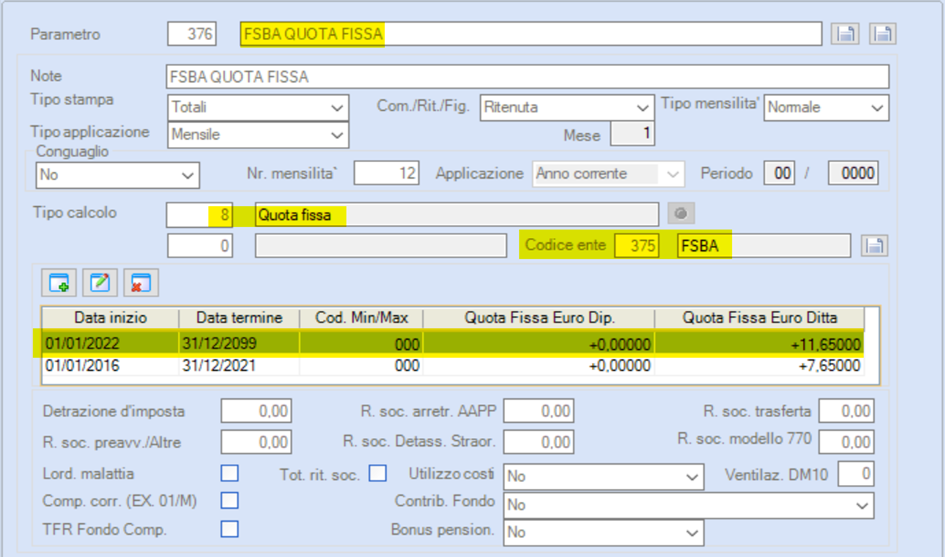Open the Tipo stampa dropdown showing Totali
This screenshot has height=557, width=945.
258,108
